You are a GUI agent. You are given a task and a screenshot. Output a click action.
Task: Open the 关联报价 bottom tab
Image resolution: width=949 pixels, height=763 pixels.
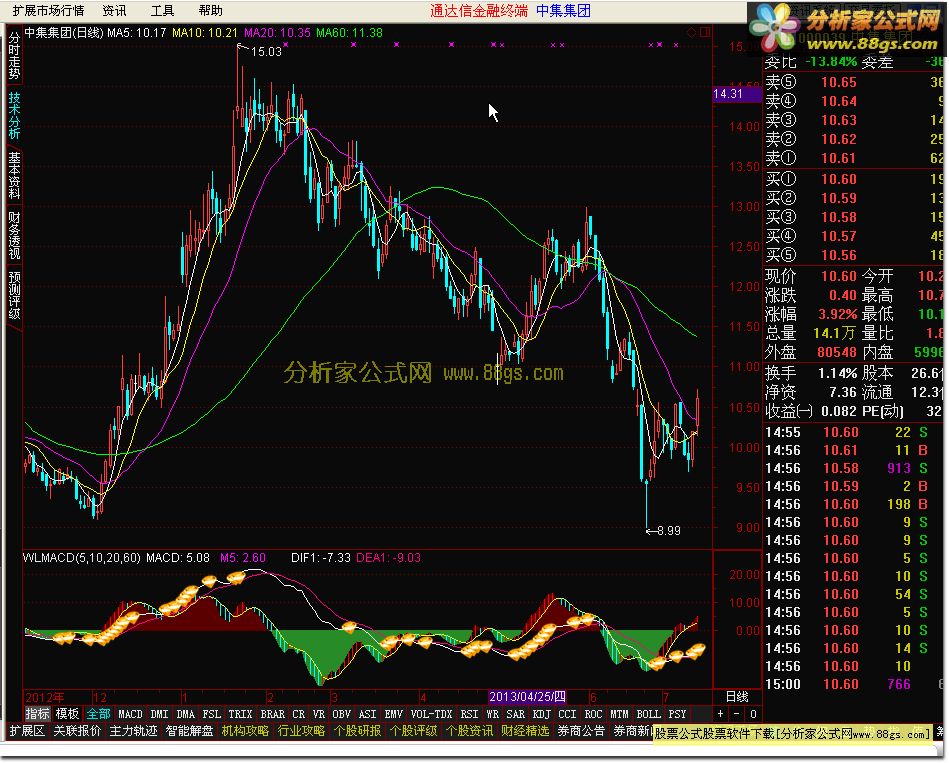[x=77, y=731]
